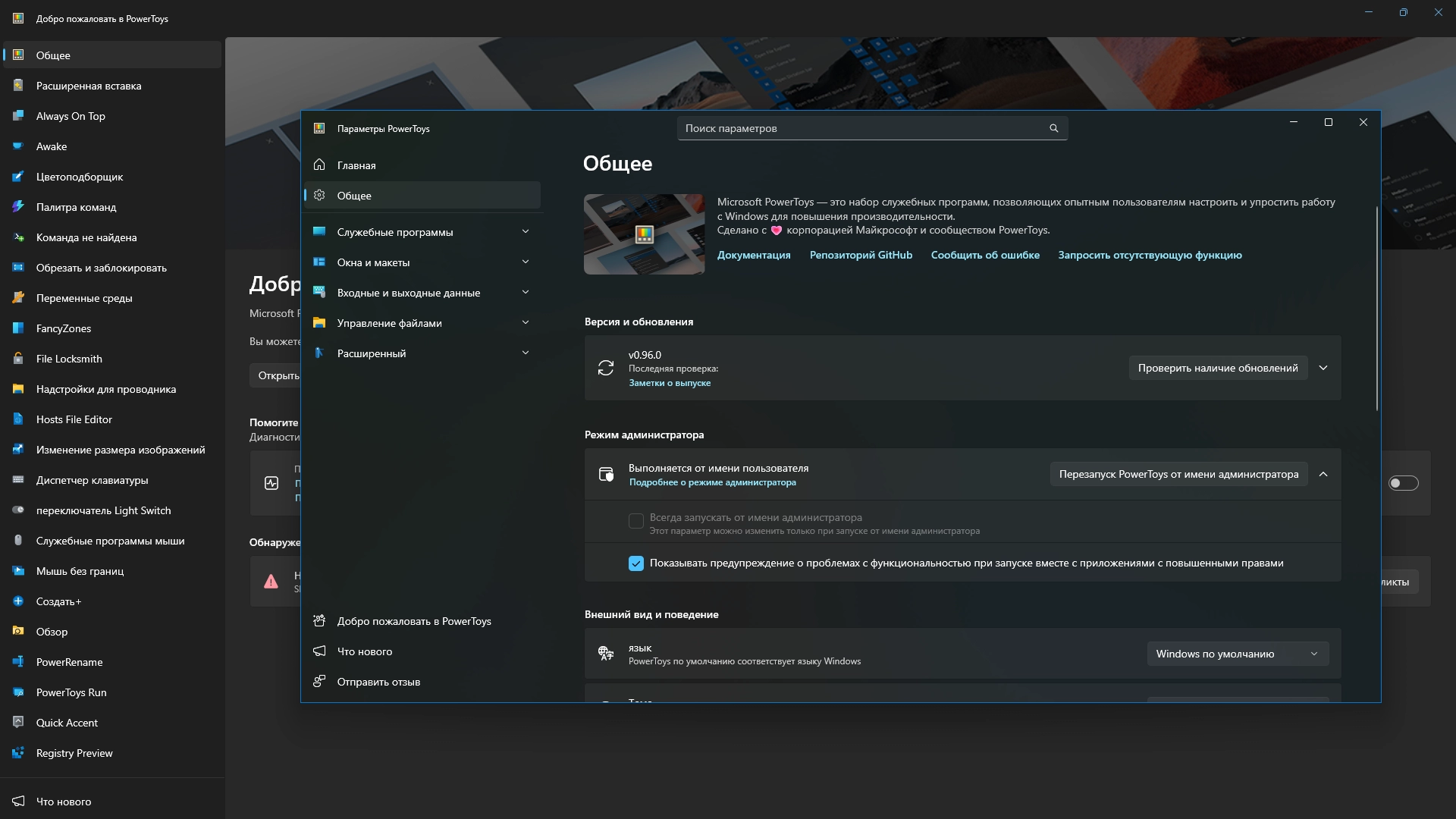Check the Always run as administrator checkbox
Screen dimensions: 1456x819
[x=635, y=521]
